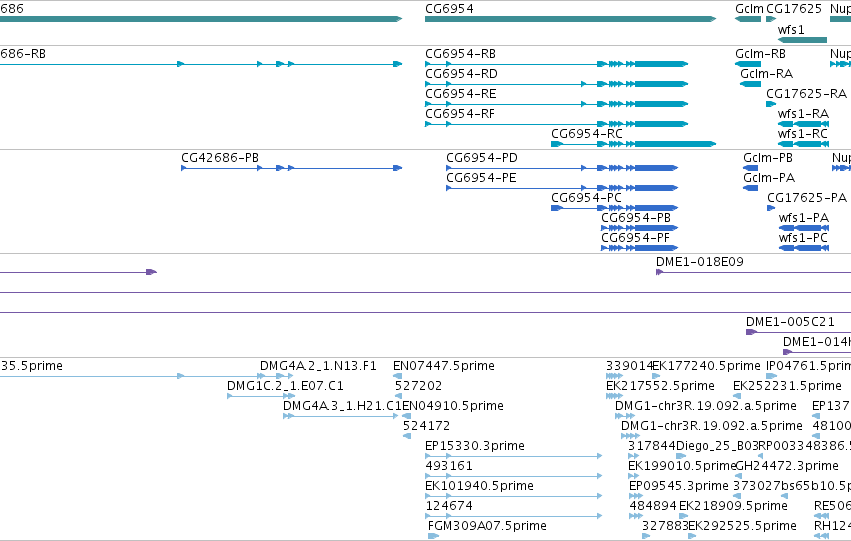Open the CG6954-RD transcript label

pos(461,74)
